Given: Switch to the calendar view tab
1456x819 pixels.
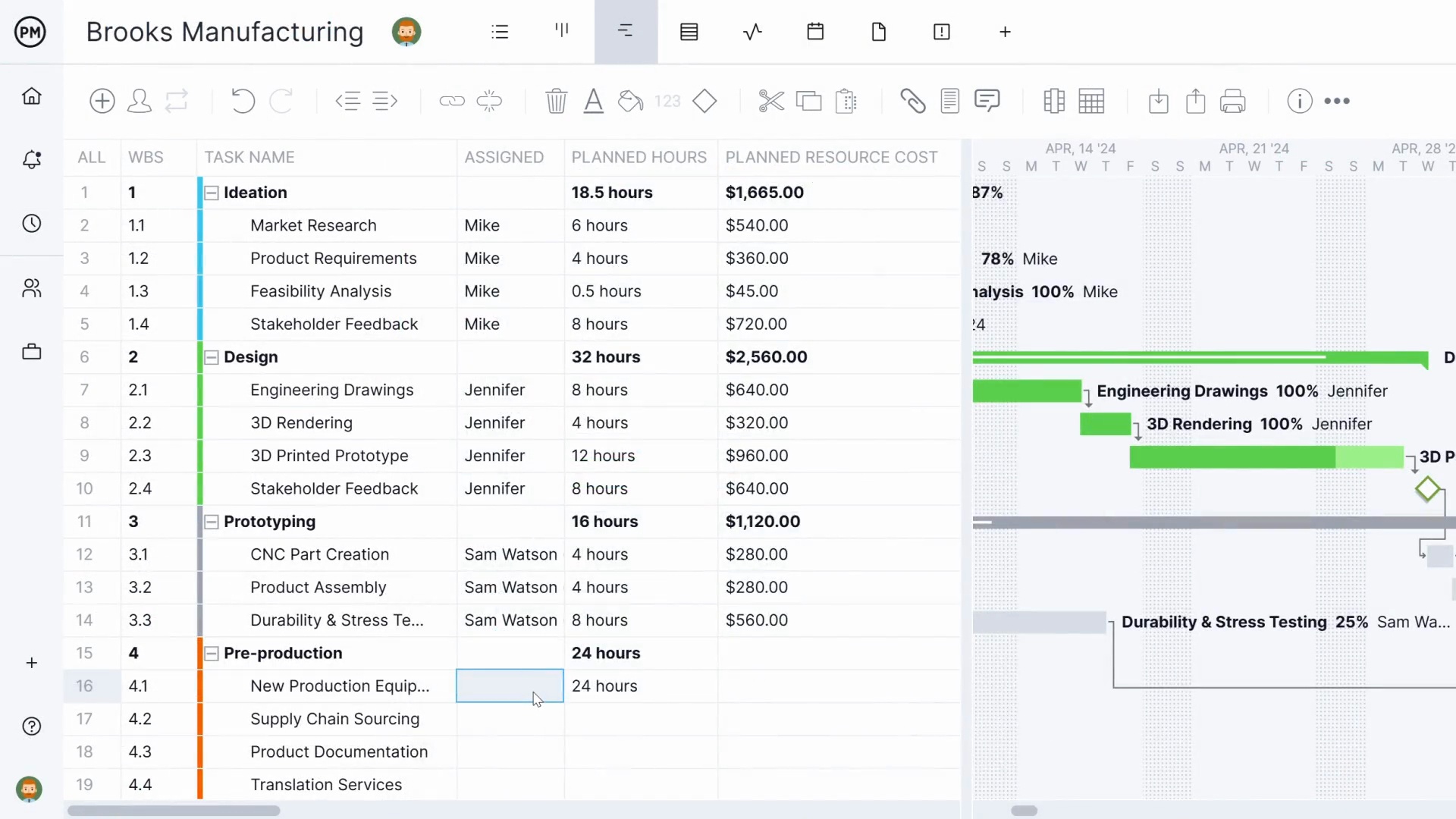Looking at the screenshot, I should point(815,32).
